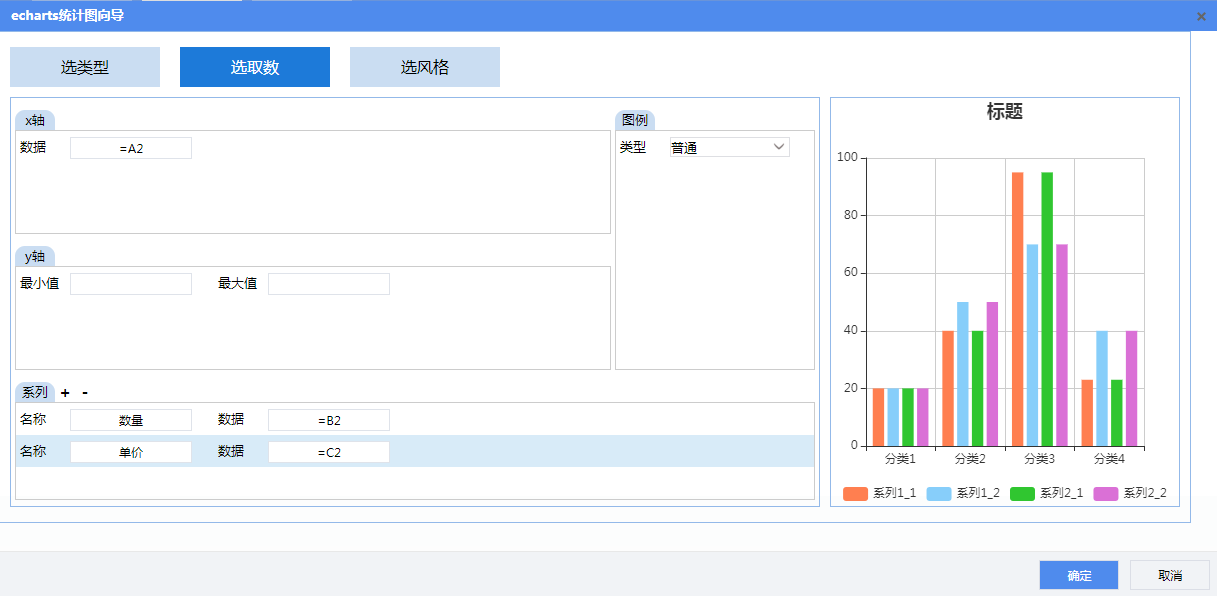Toggle the purple 系列2_2 legend swatch
The height and width of the screenshot is (596, 1217).
point(1106,493)
